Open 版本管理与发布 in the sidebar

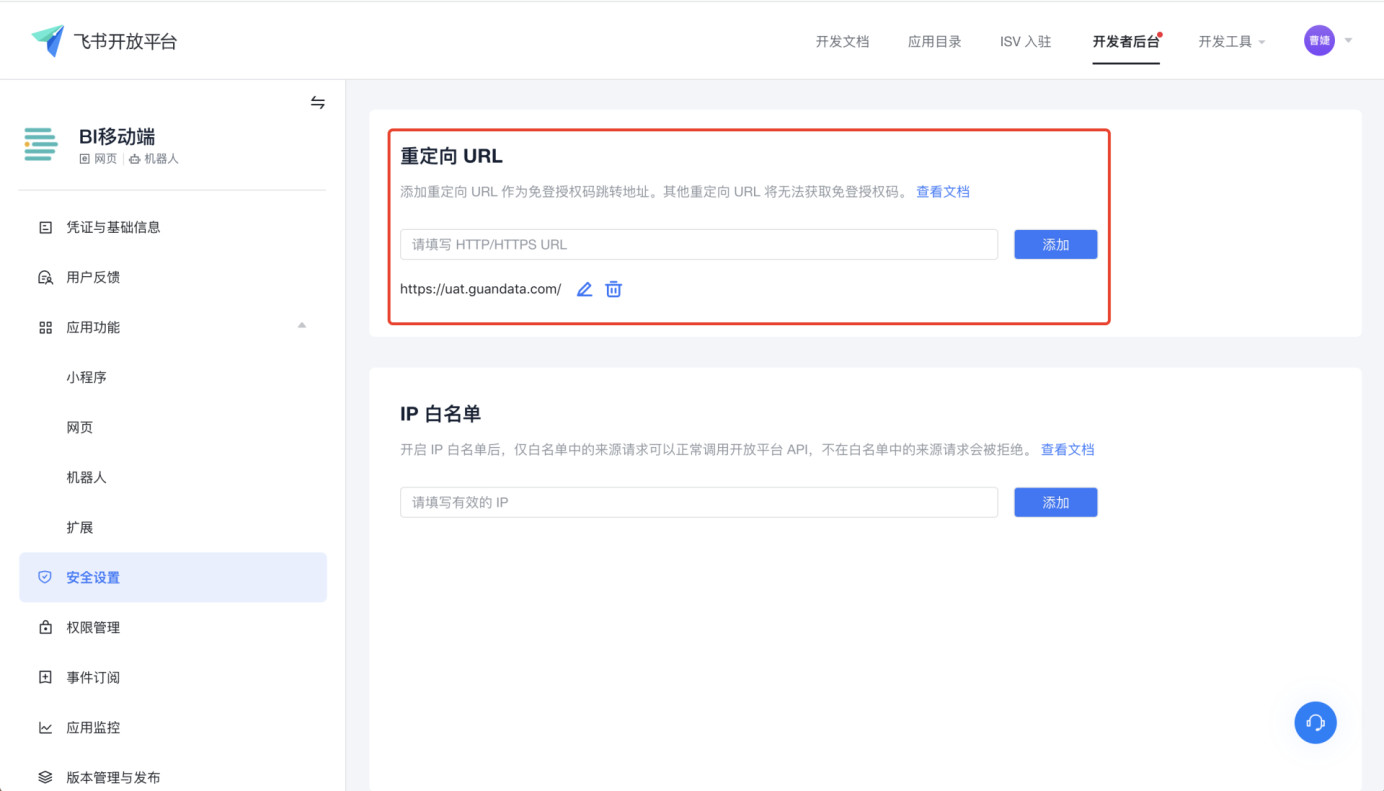[x=113, y=777]
